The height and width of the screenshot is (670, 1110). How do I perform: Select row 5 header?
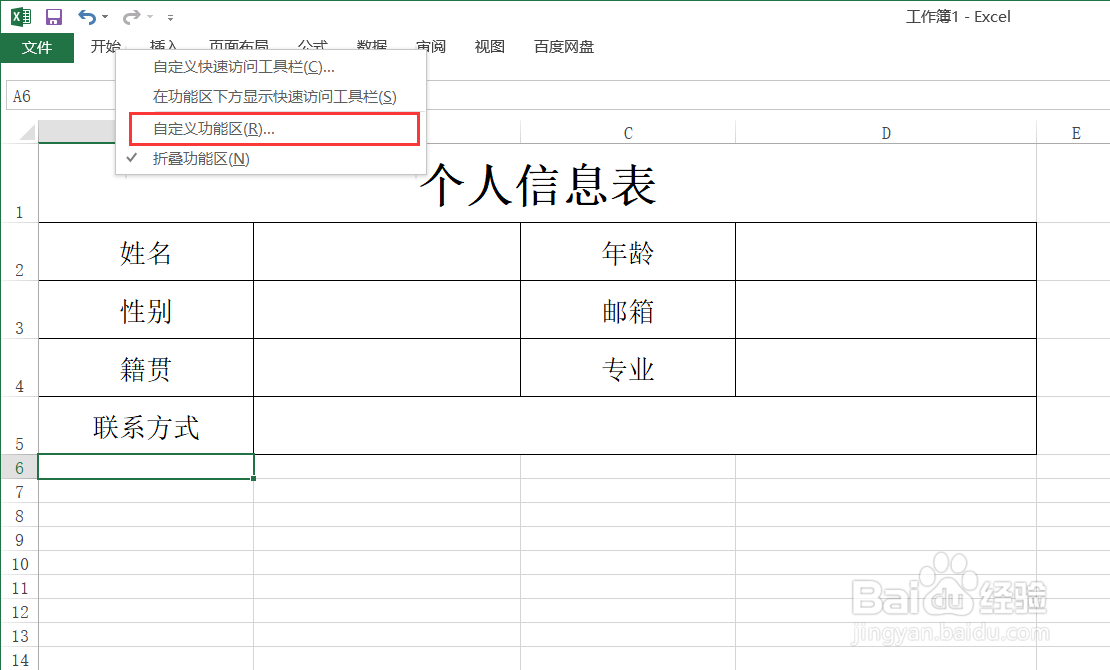pos(19,426)
